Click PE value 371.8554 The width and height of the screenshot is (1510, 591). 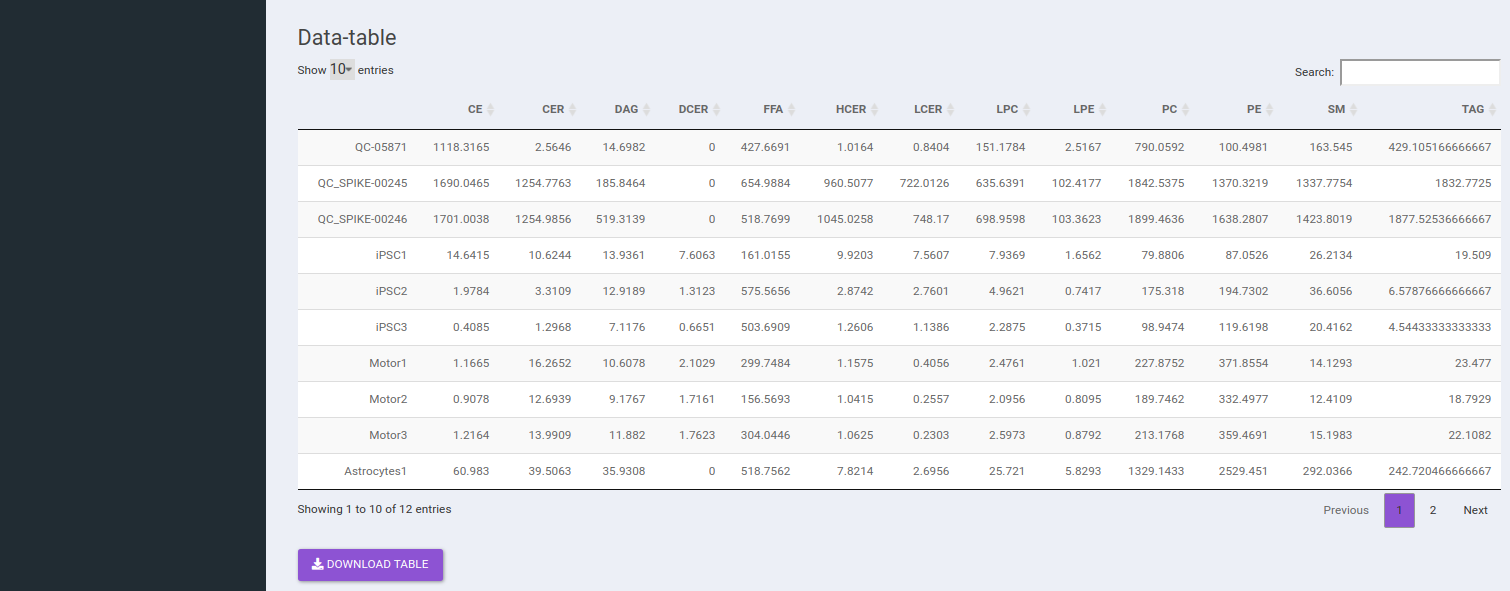pos(1242,363)
